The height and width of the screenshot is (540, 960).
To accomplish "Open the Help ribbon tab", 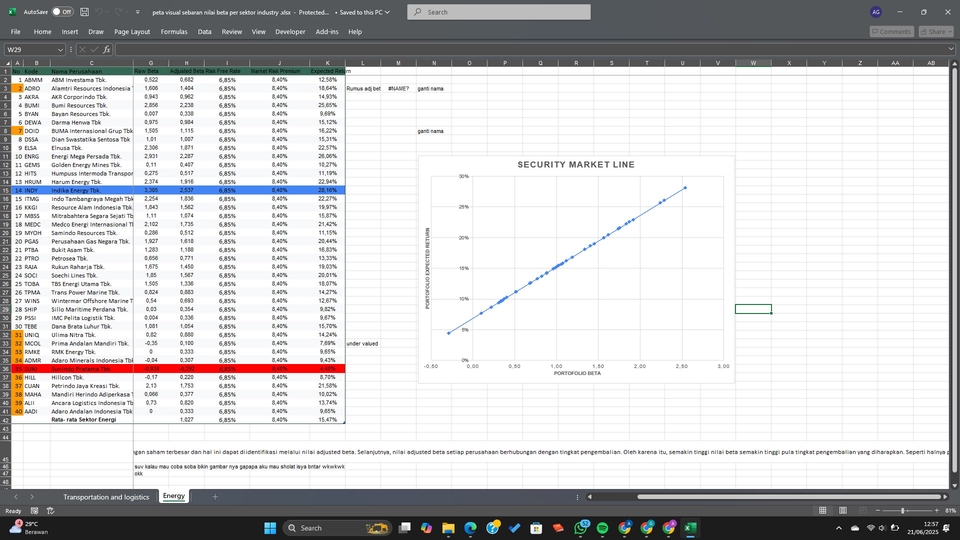I will click(355, 32).
